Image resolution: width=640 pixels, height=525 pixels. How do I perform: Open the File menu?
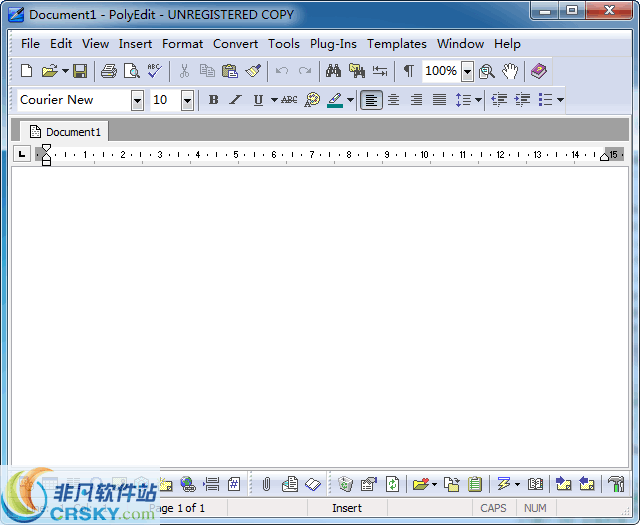[x=30, y=44]
